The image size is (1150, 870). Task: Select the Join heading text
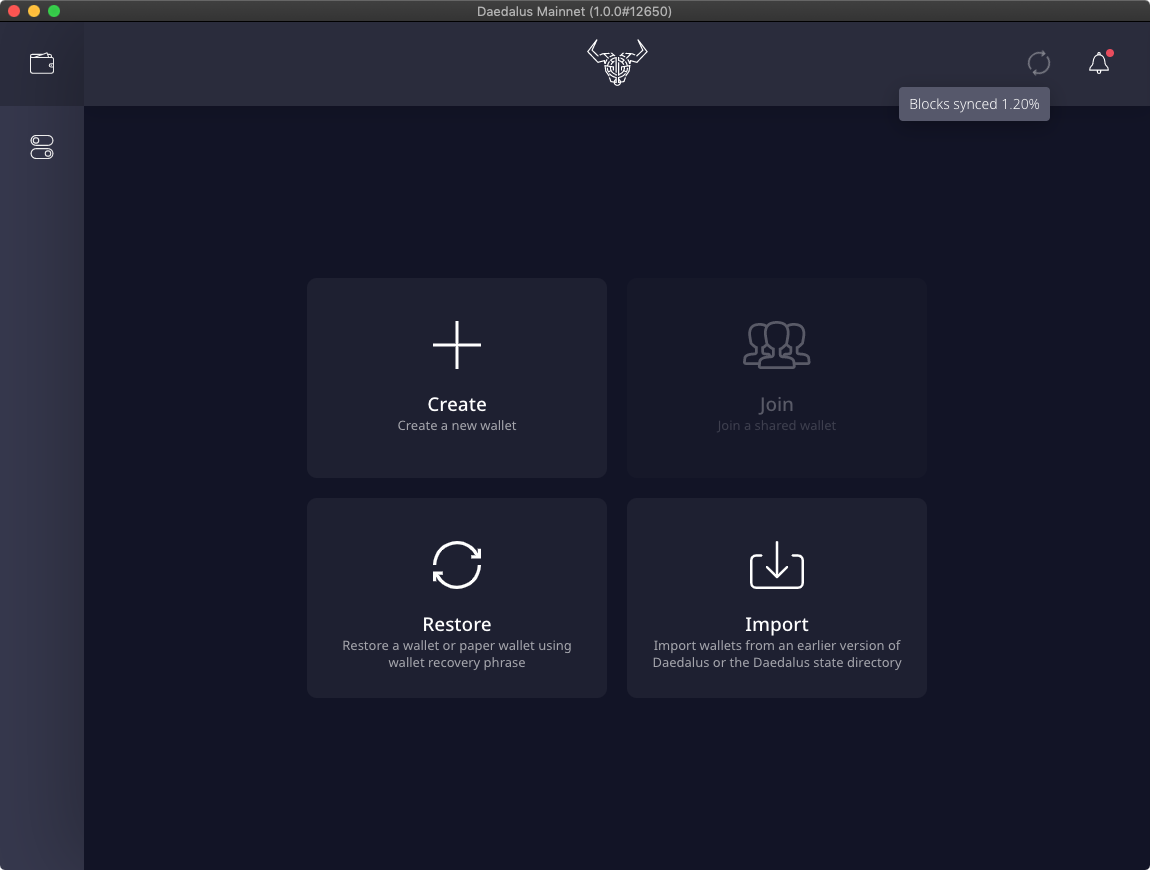pos(776,404)
